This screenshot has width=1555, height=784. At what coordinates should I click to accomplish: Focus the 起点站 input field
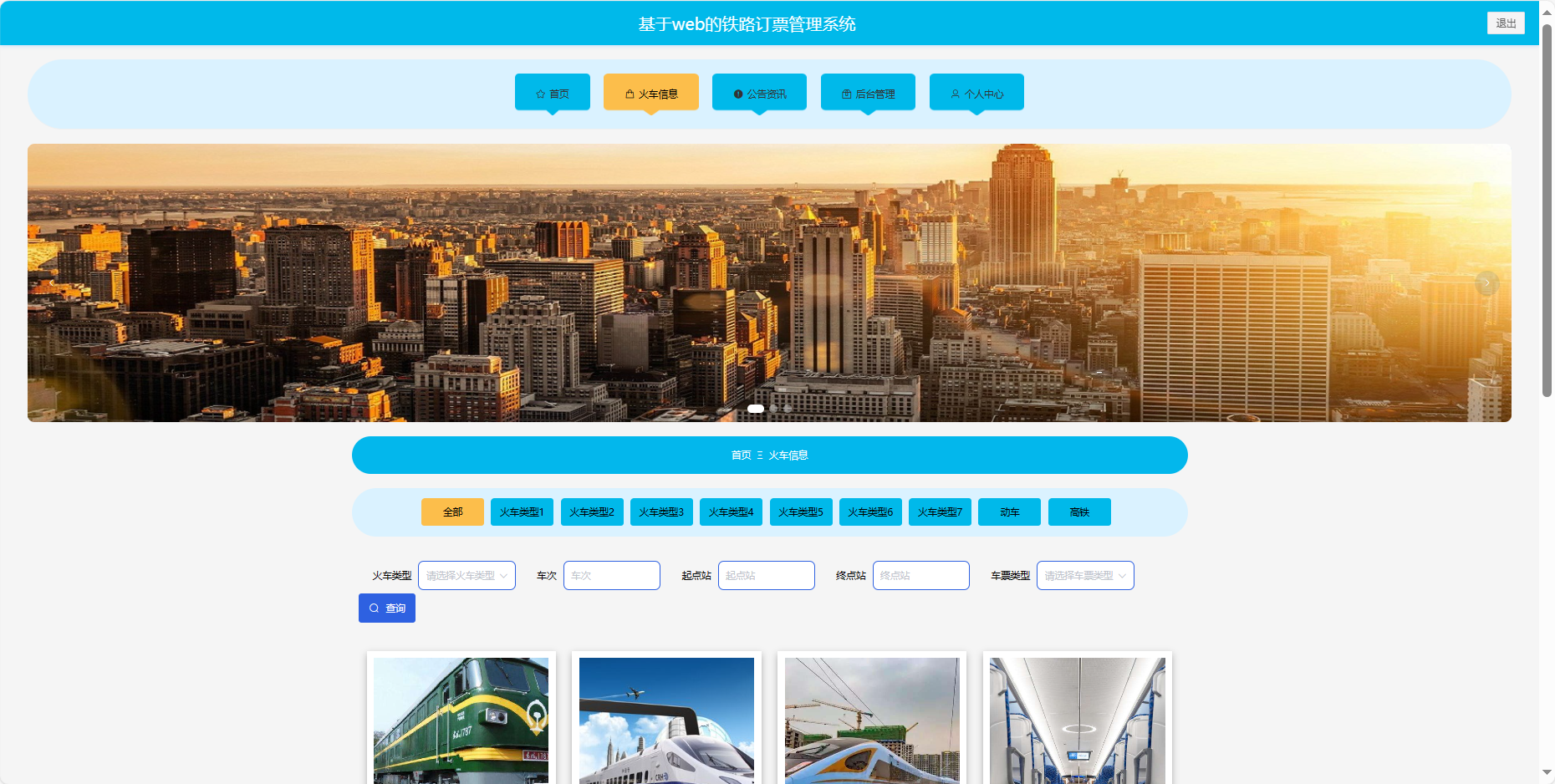767,575
